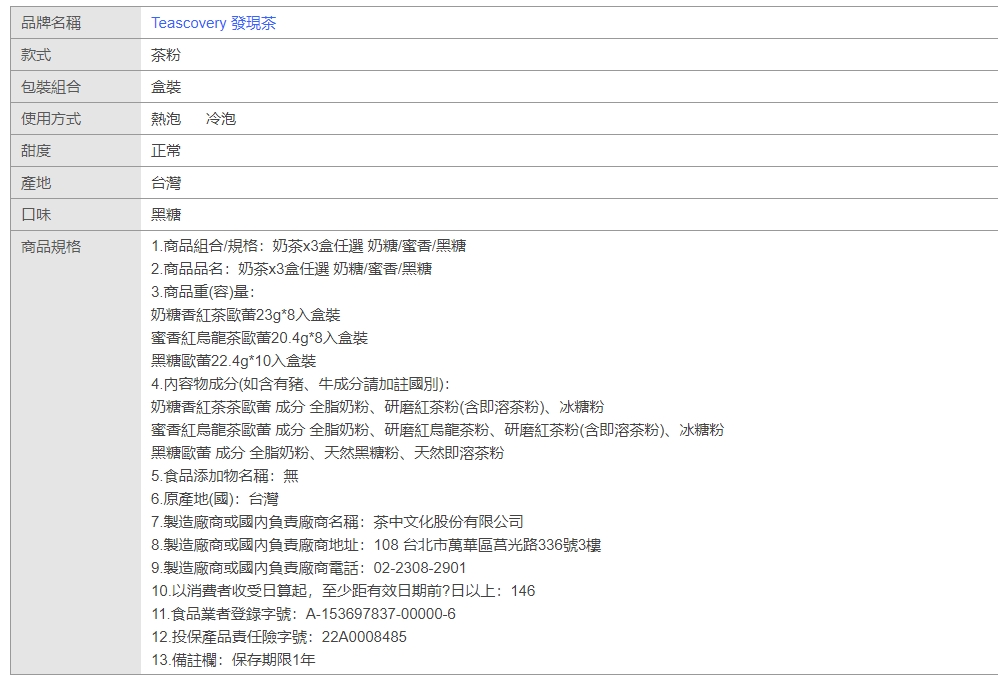
Task: Select line 1.商品組合/規格
Action: click(309, 246)
